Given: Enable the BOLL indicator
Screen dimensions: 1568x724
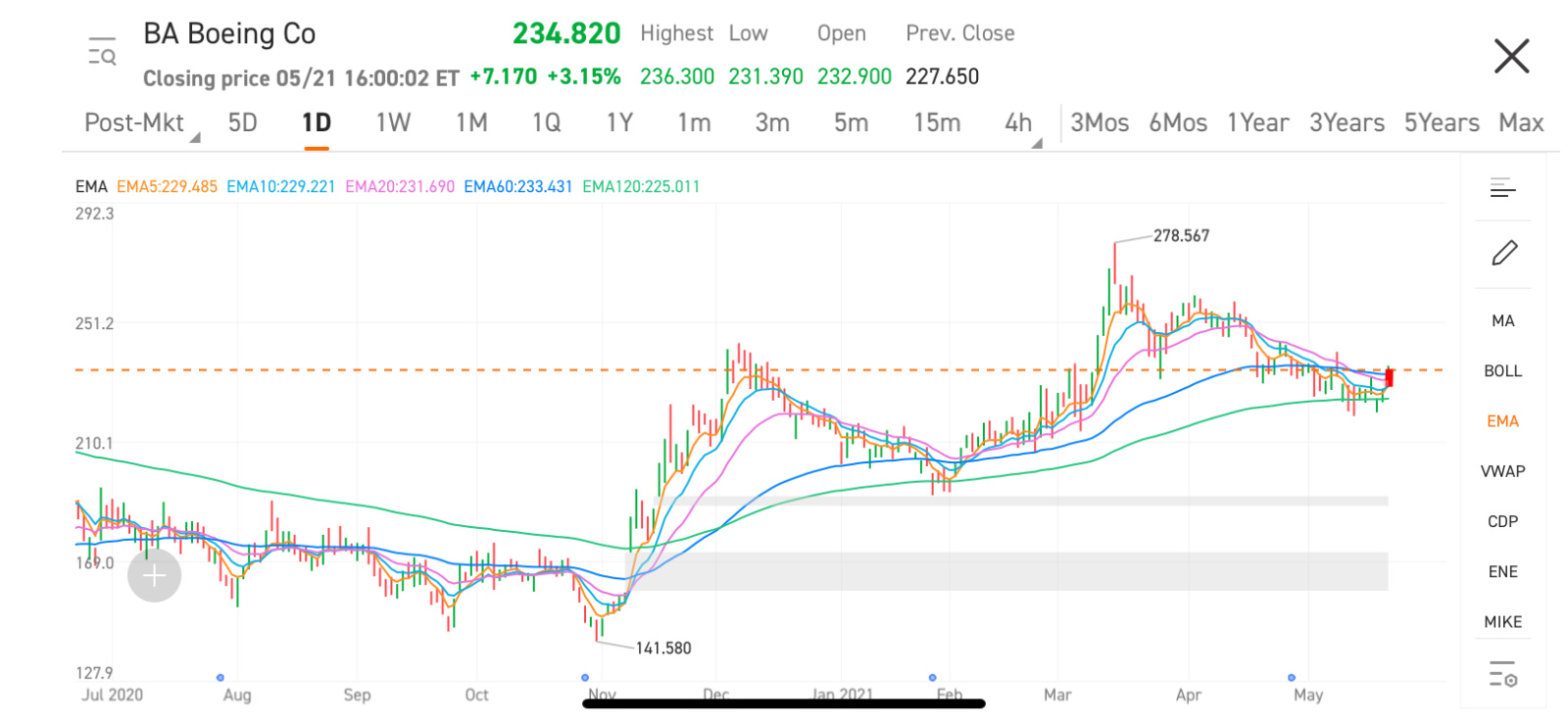Looking at the screenshot, I should tap(1502, 370).
